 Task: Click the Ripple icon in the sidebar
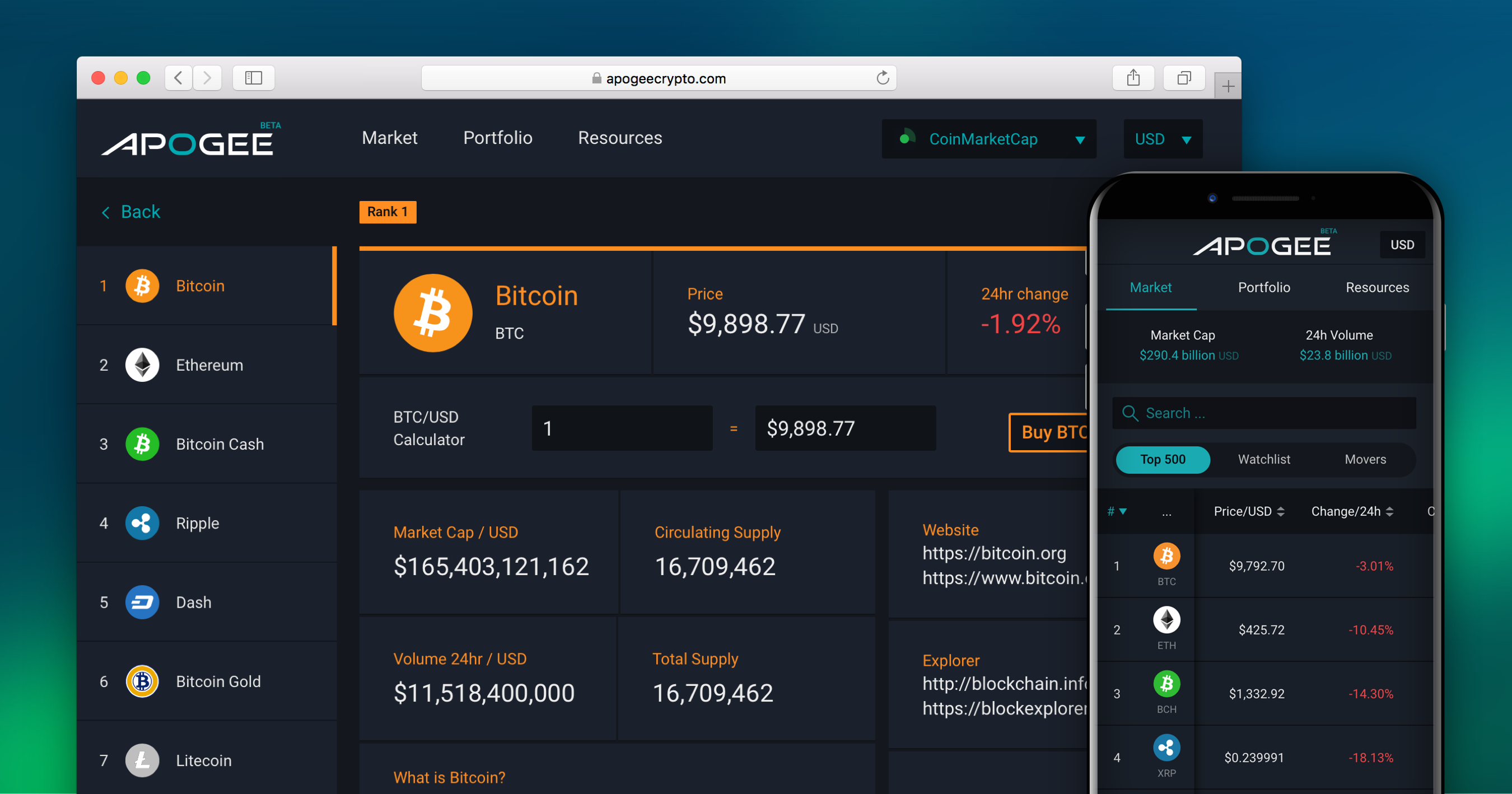pos(142,523)
